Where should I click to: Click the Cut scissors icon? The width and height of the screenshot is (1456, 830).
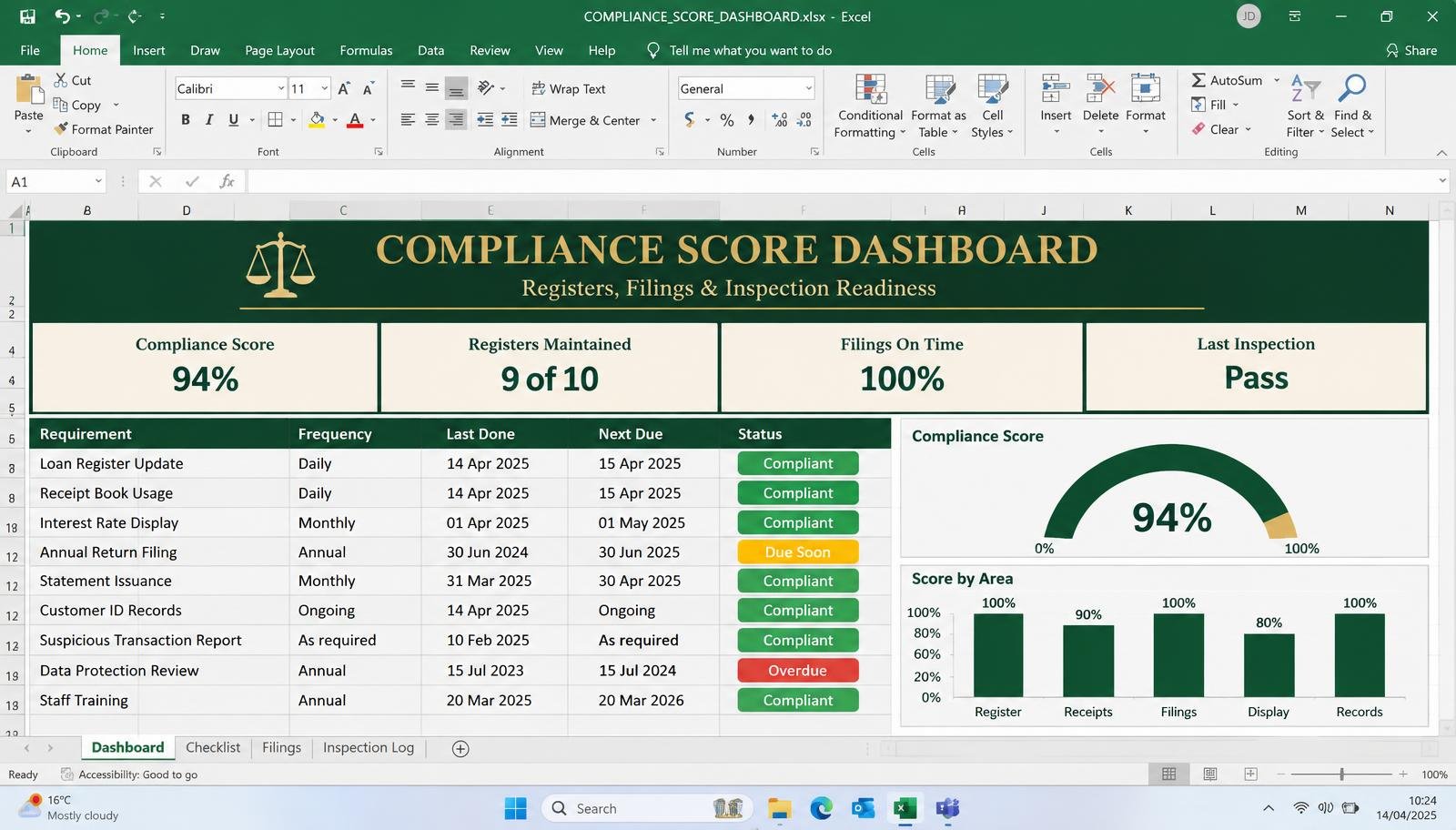61,80
